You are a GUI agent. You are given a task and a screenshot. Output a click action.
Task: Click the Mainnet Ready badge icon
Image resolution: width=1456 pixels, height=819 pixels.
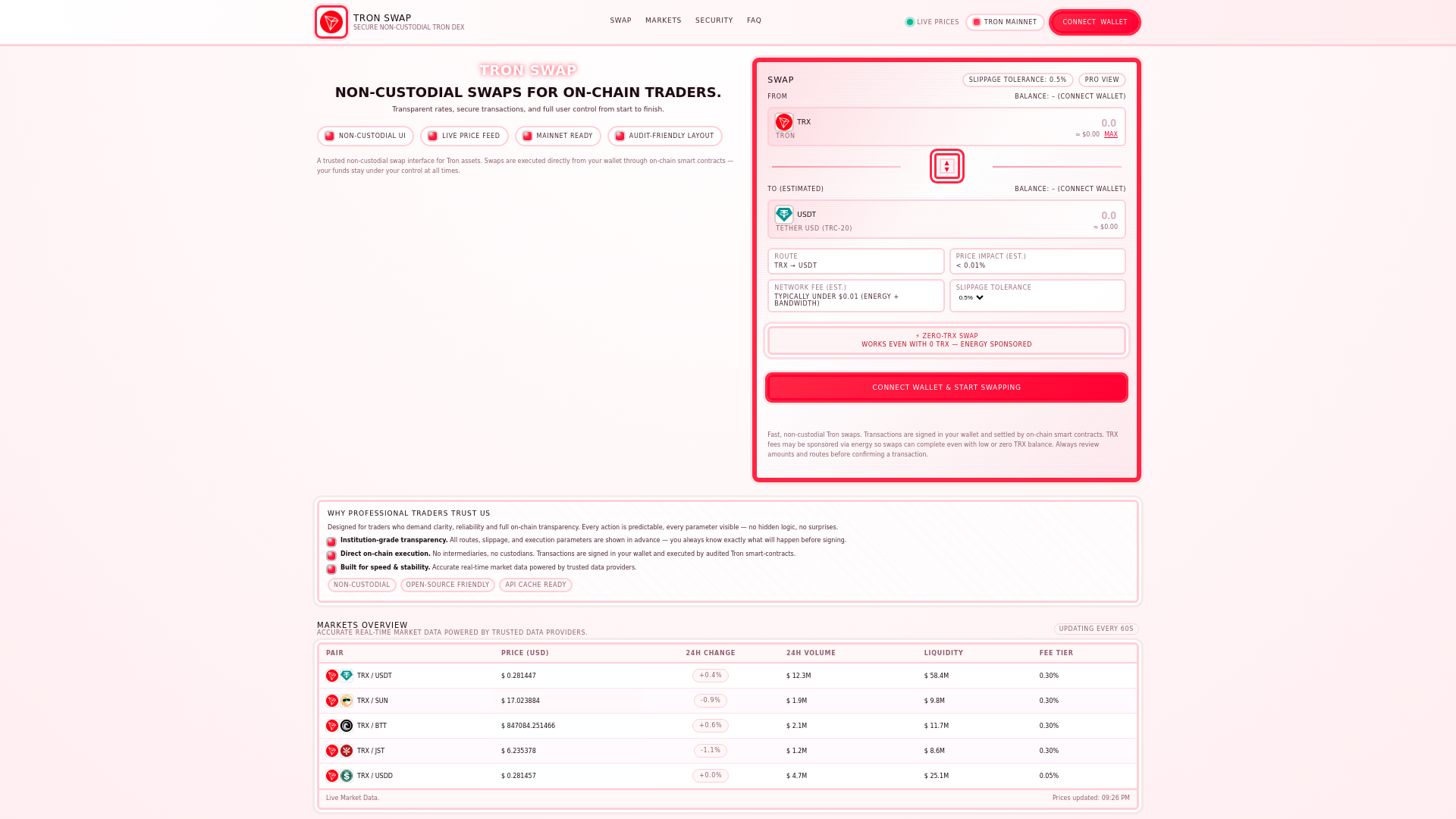click(x=527, y=136)
